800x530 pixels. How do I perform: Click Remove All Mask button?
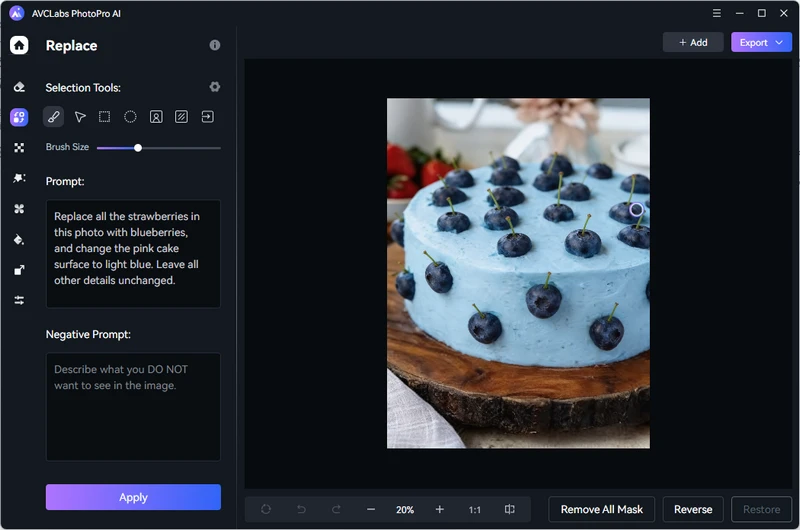602,509
